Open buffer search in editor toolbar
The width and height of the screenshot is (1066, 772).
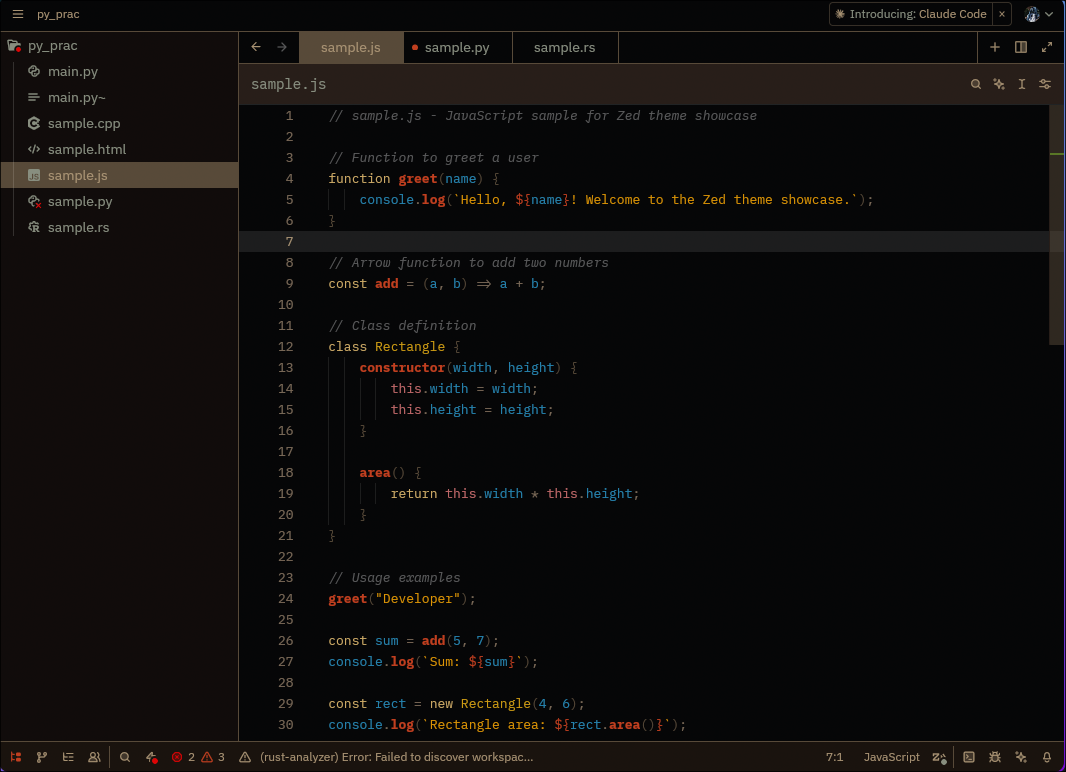[x=976, y=84]
